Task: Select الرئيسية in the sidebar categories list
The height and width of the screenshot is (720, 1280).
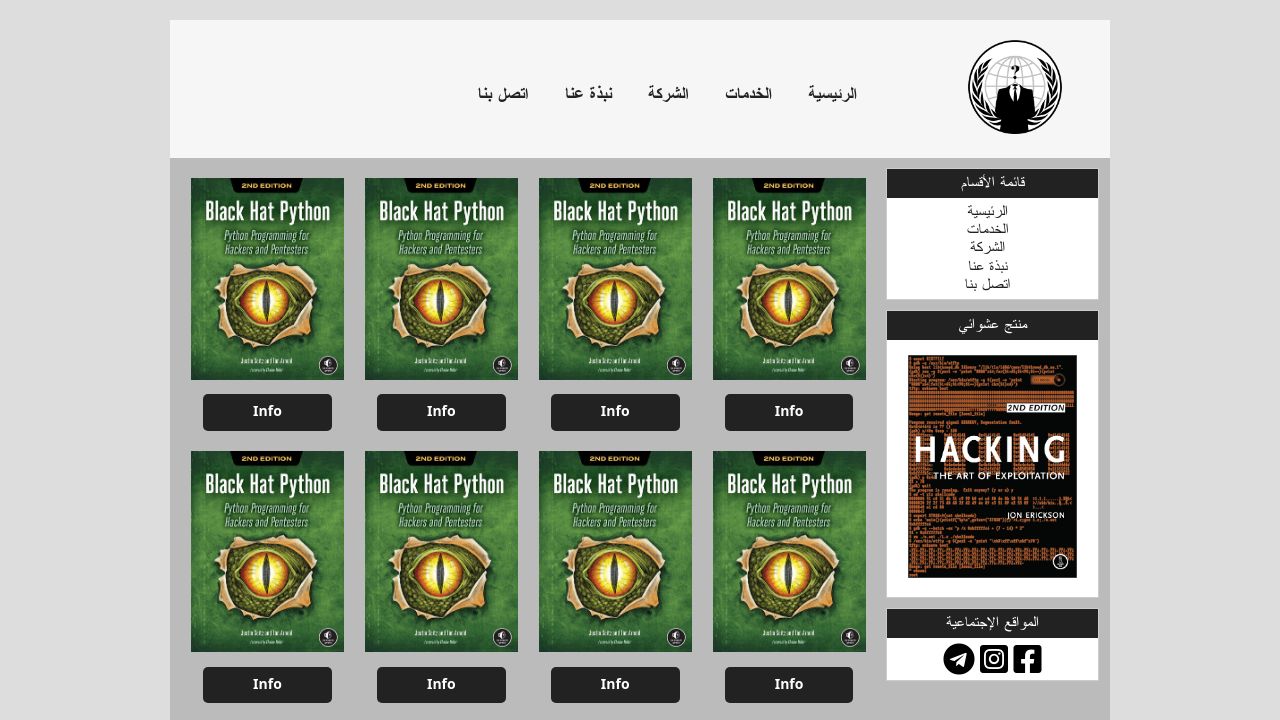Action: tap(987, 211)
